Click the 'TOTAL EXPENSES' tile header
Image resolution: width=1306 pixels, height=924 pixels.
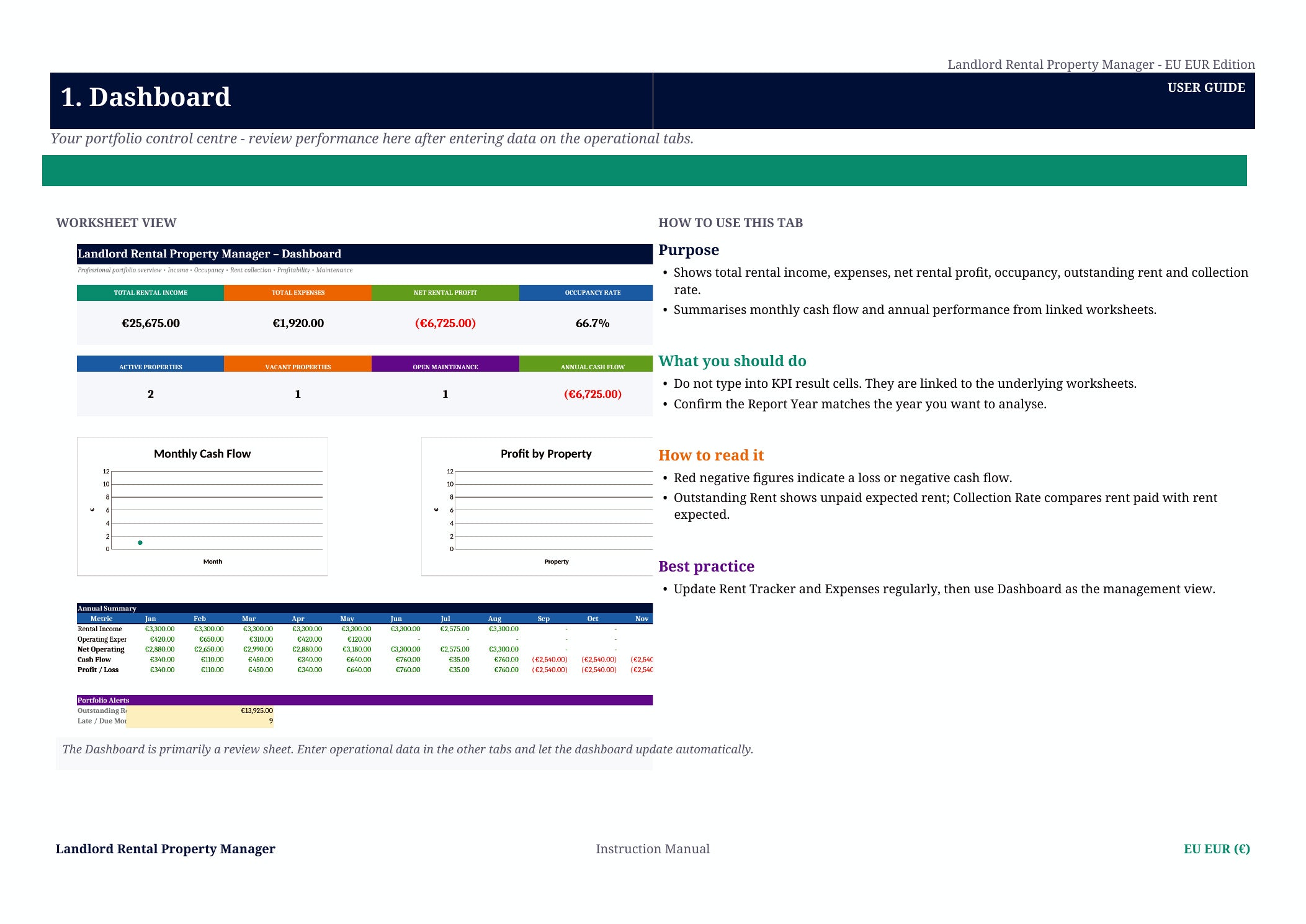[x=298, y=293]
